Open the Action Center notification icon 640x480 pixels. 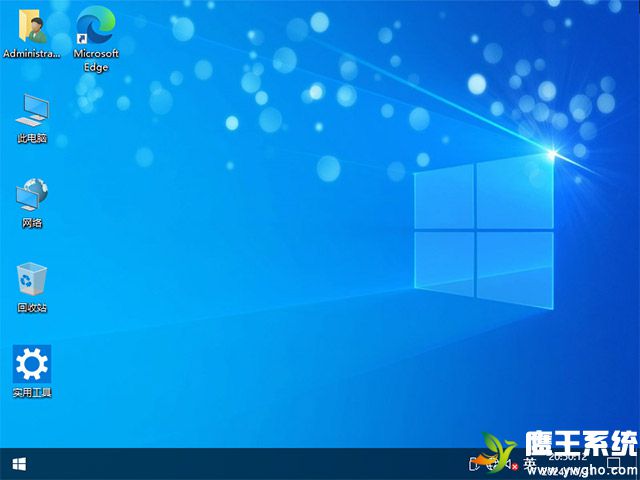tap(614, 464)
